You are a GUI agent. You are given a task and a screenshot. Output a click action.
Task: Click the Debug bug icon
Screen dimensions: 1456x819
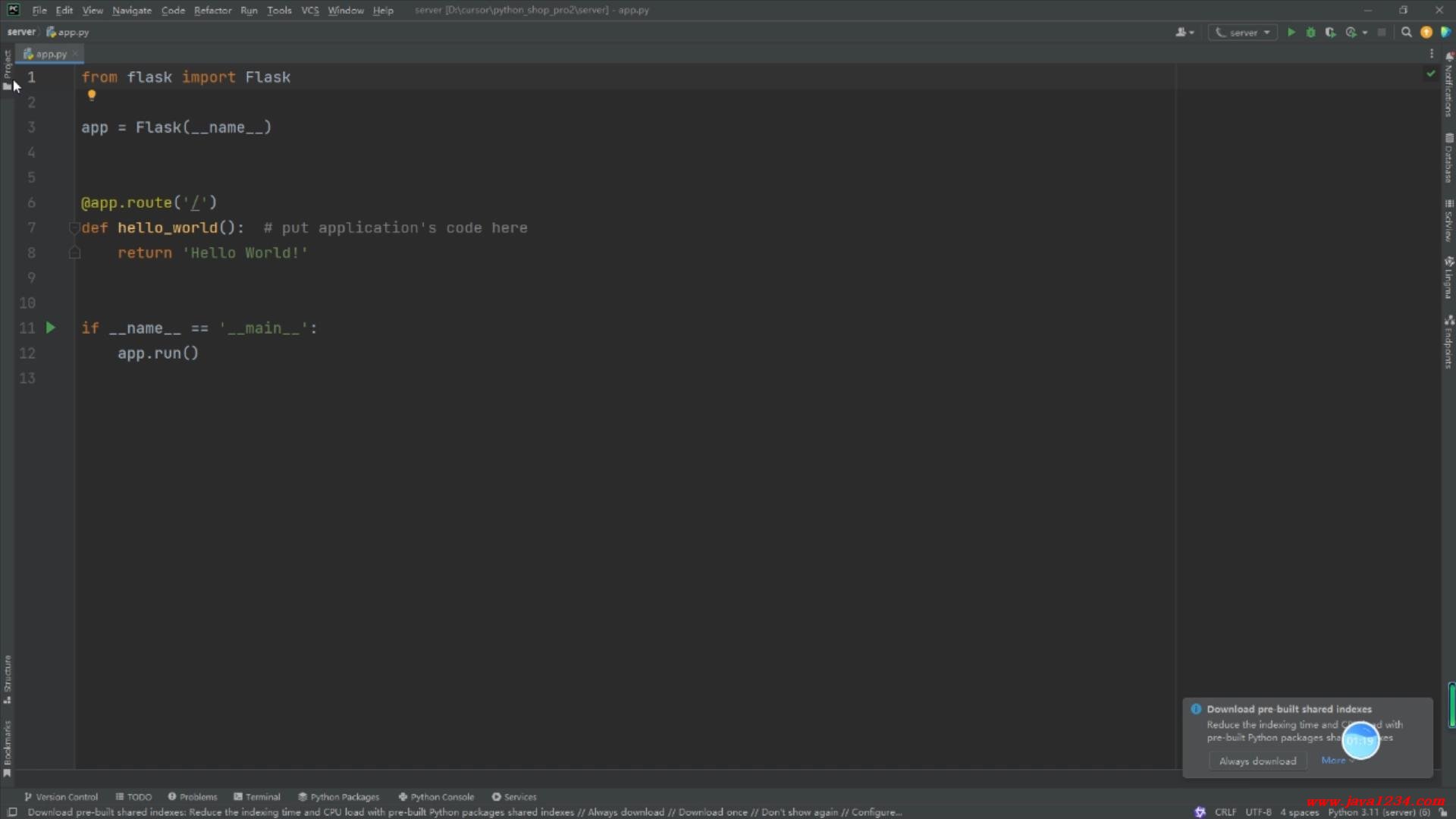click(1310, 33)
